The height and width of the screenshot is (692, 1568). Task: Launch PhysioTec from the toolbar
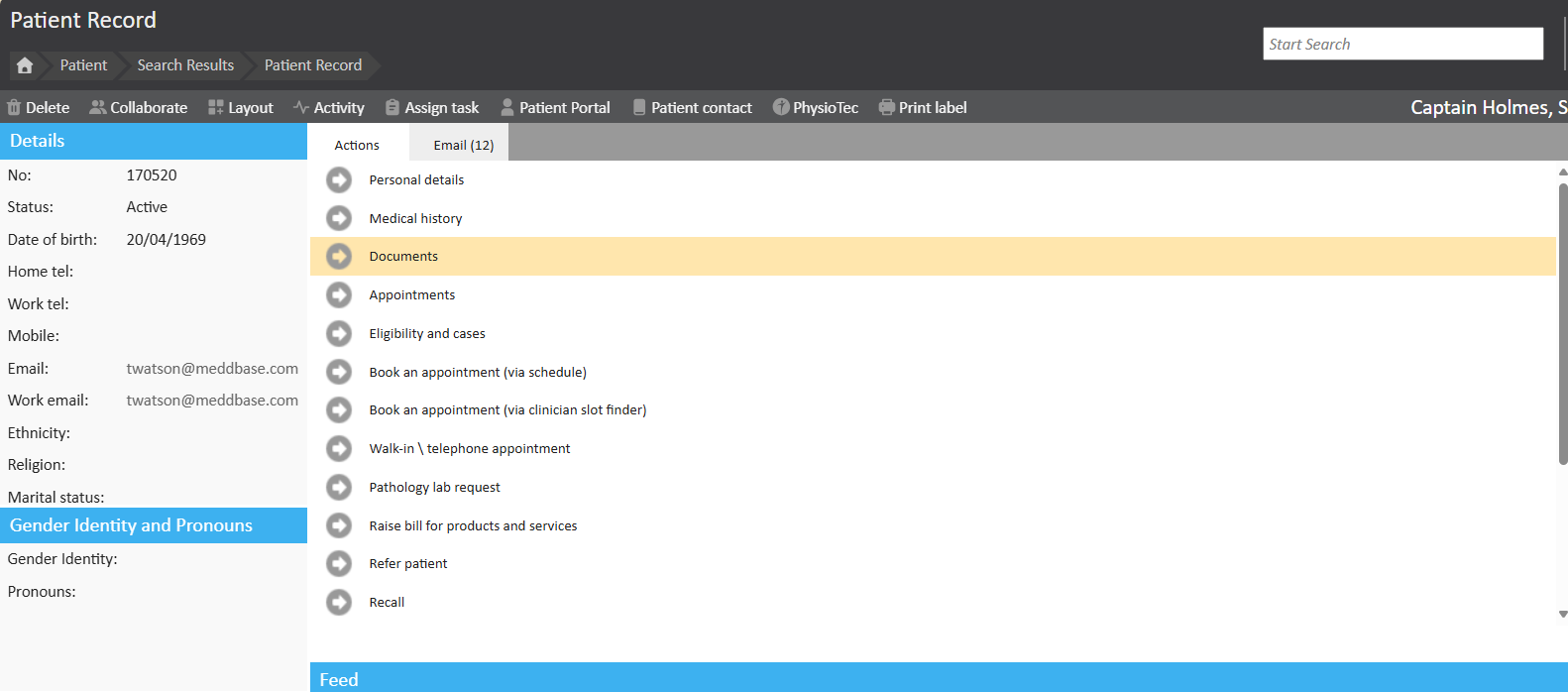tap(815, 107)
